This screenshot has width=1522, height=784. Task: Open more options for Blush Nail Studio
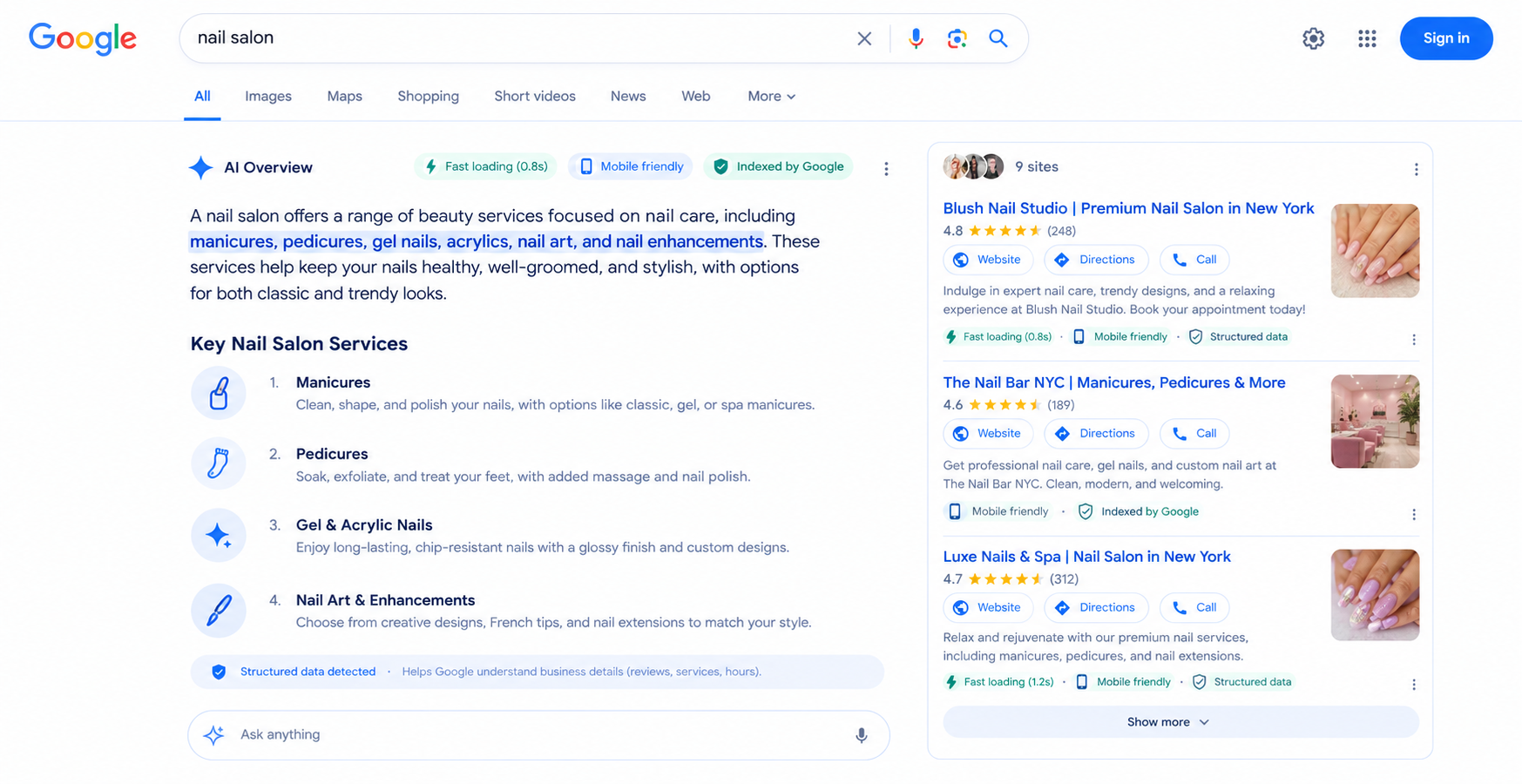coord(1414,340)
